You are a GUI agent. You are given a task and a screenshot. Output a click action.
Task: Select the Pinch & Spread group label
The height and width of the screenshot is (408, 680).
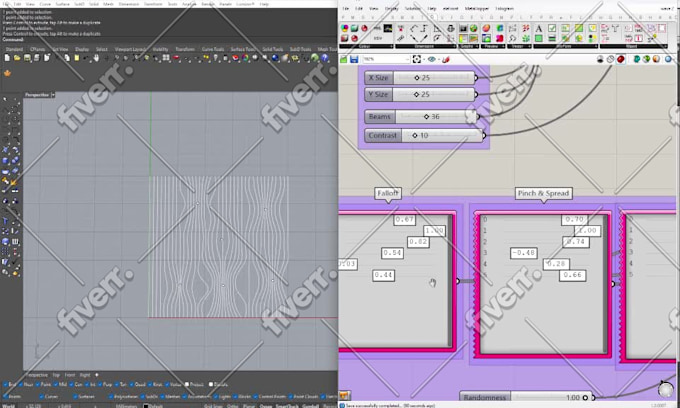543,193
